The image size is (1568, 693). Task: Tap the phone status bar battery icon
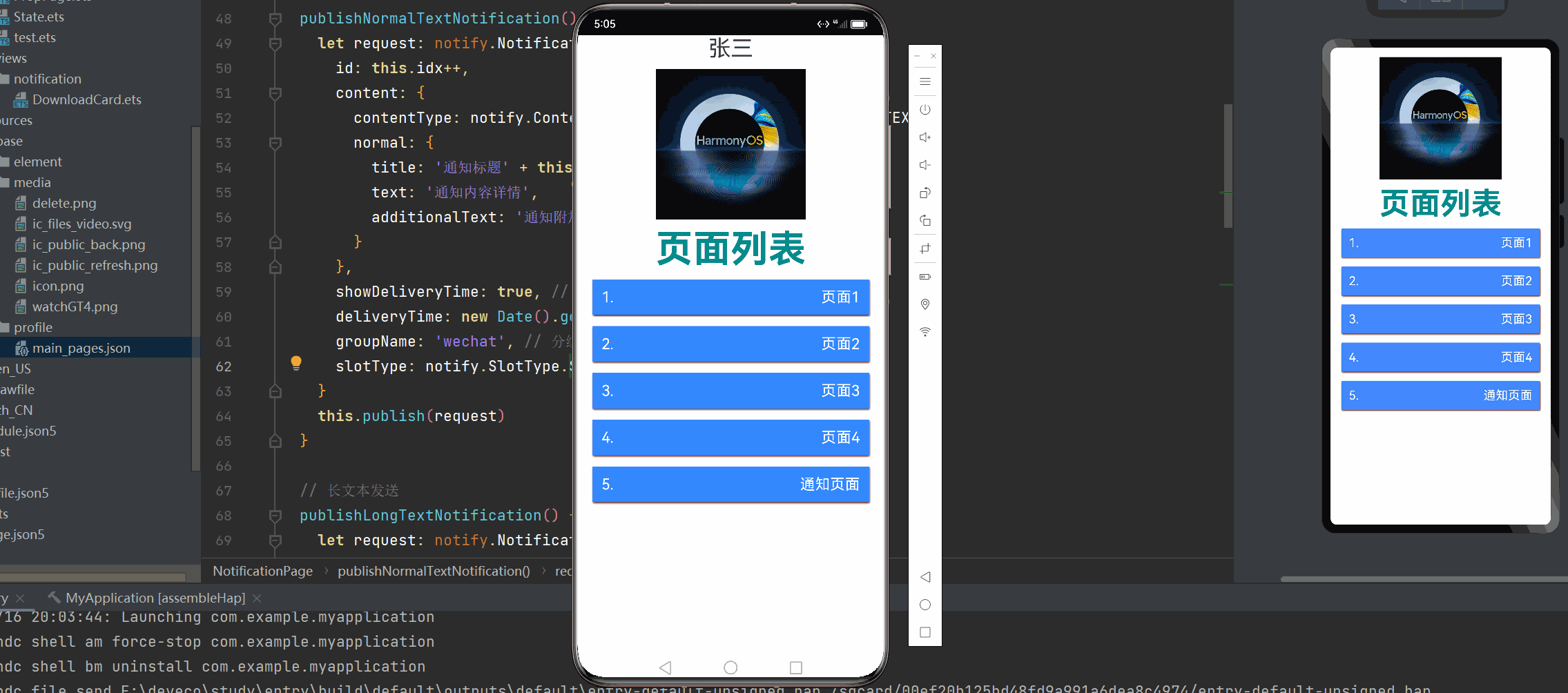(x=859, y=24)
